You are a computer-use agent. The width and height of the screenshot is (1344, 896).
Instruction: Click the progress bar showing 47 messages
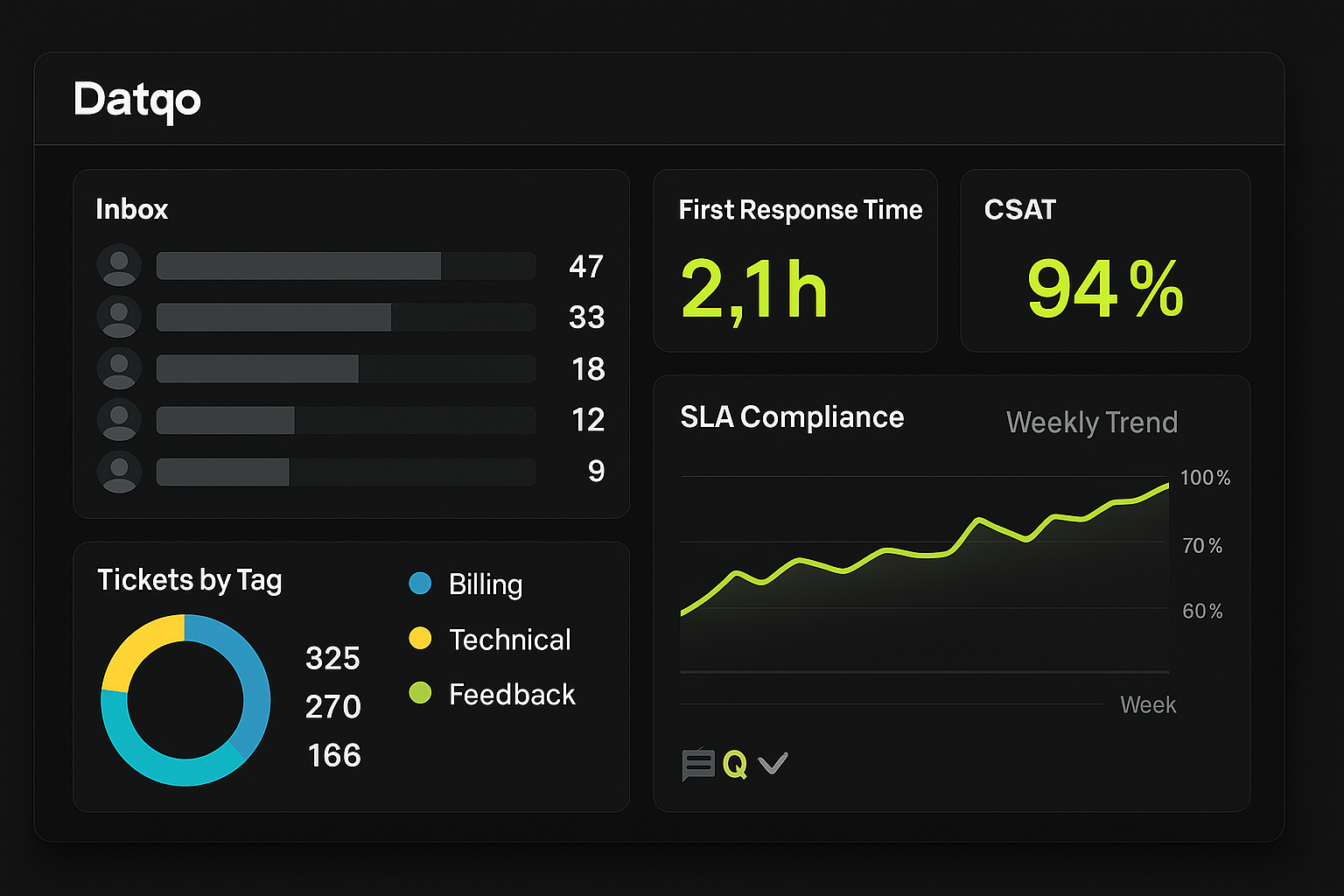(x=346, y=265)
